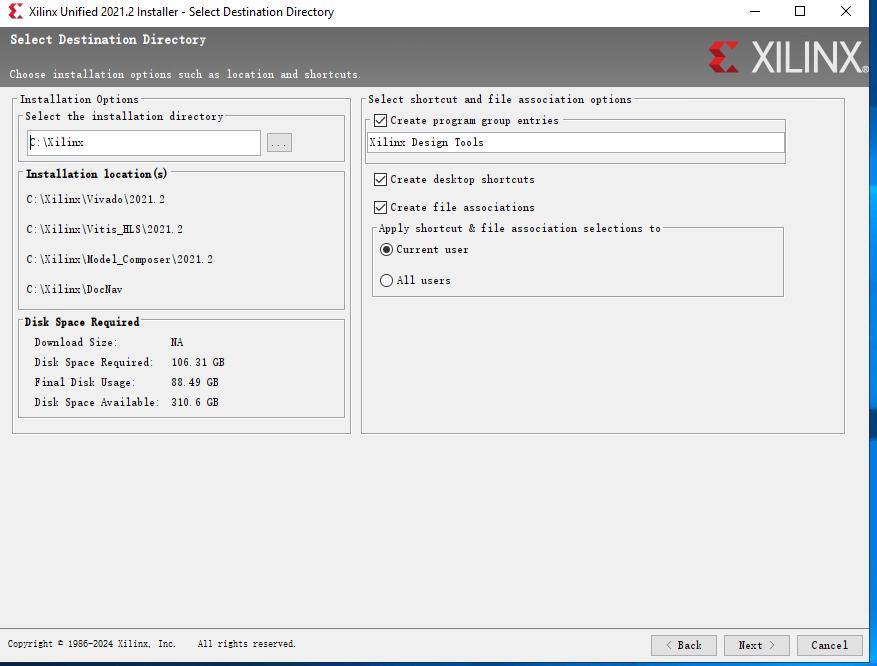Viewport: 877px width, 666px height.
Task: Disable Create file associations checkbox
Action: [380, 207]
